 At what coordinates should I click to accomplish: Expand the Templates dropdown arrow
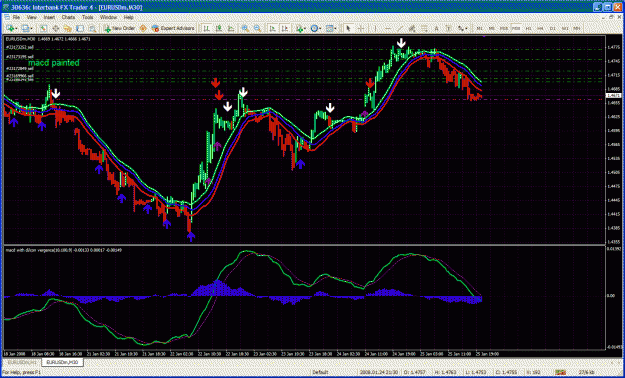click(x=335, y=28)
